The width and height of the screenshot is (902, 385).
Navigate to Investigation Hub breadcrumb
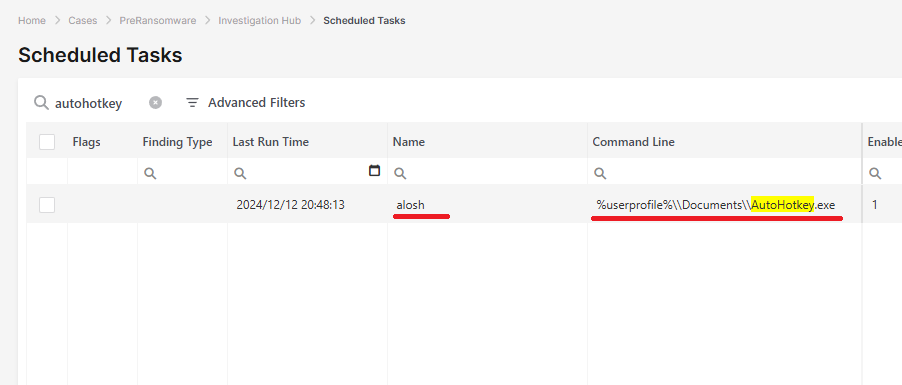coord(259,21)
